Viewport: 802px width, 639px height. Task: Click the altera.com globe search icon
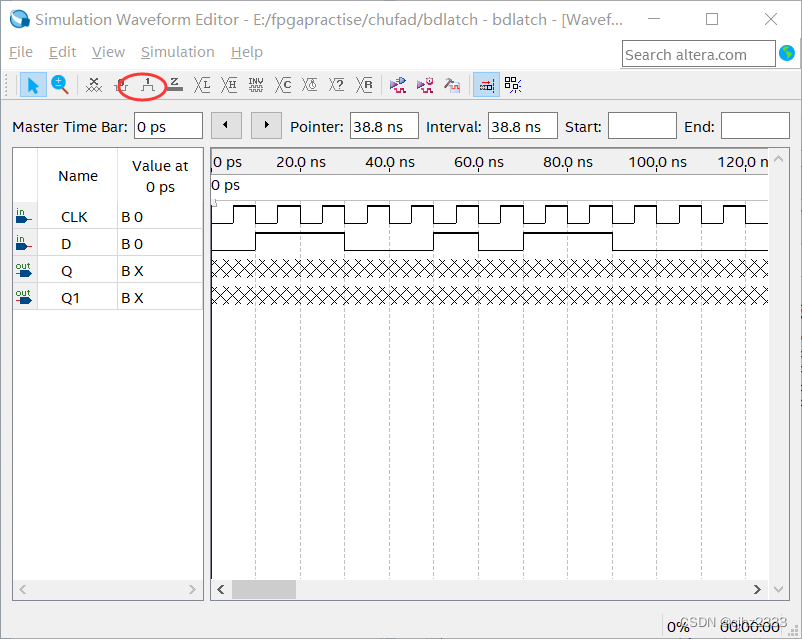click(787, 53)
